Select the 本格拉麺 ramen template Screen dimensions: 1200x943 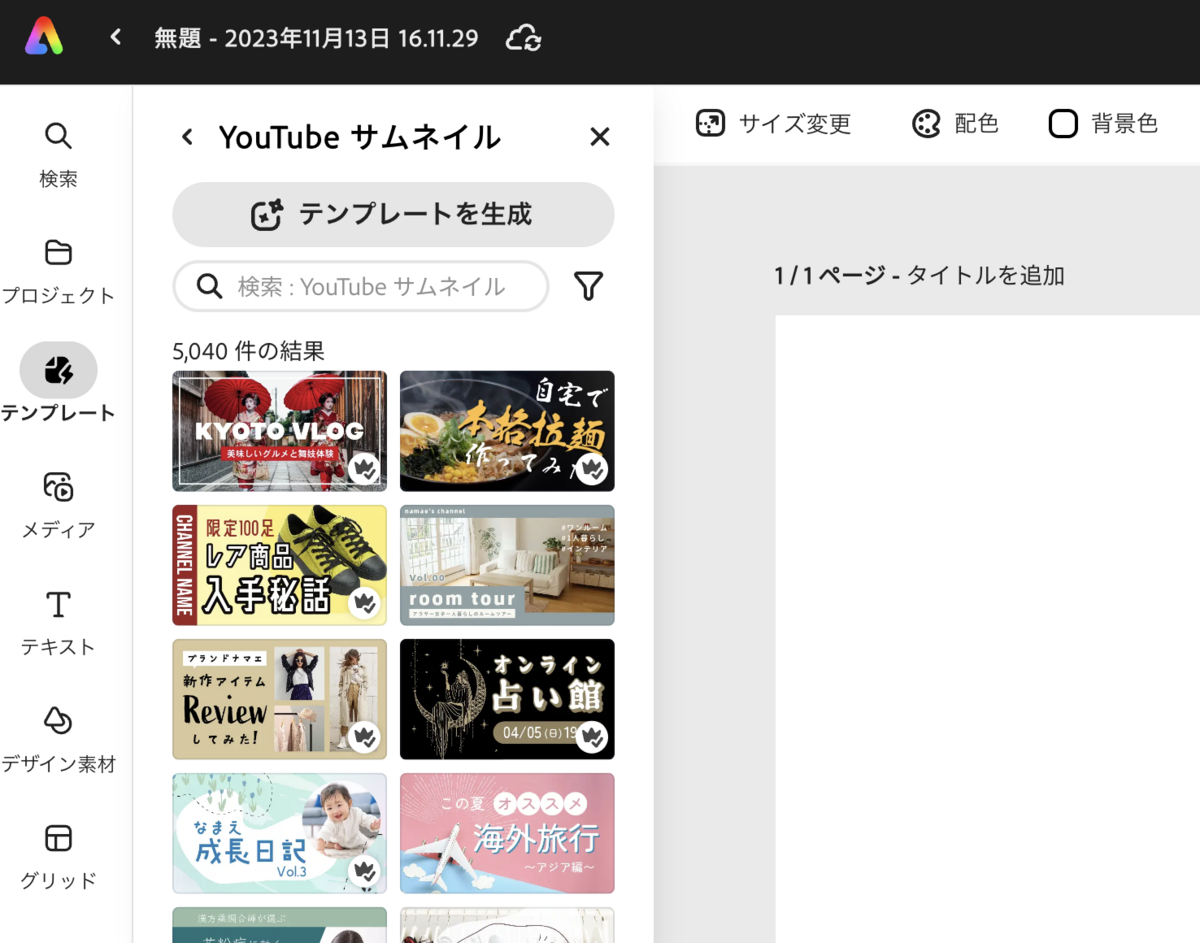tap(507, 431)
